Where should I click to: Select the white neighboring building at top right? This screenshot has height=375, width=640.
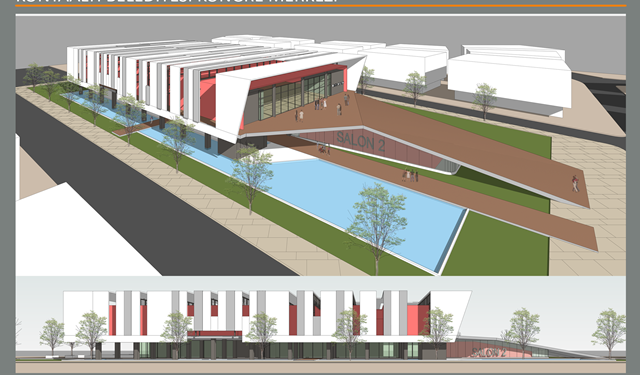[x=510, y=81]
